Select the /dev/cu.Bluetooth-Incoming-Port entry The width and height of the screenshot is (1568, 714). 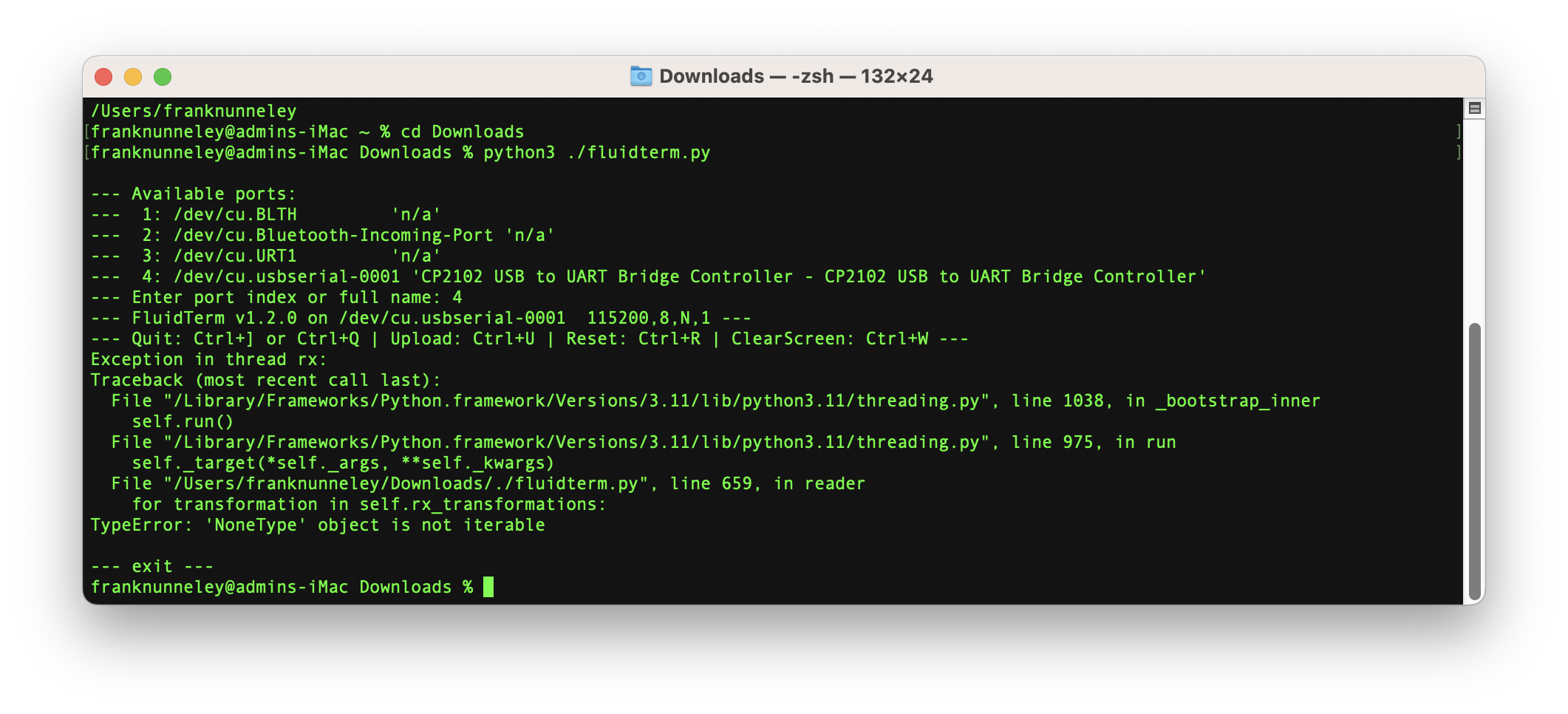333,234
